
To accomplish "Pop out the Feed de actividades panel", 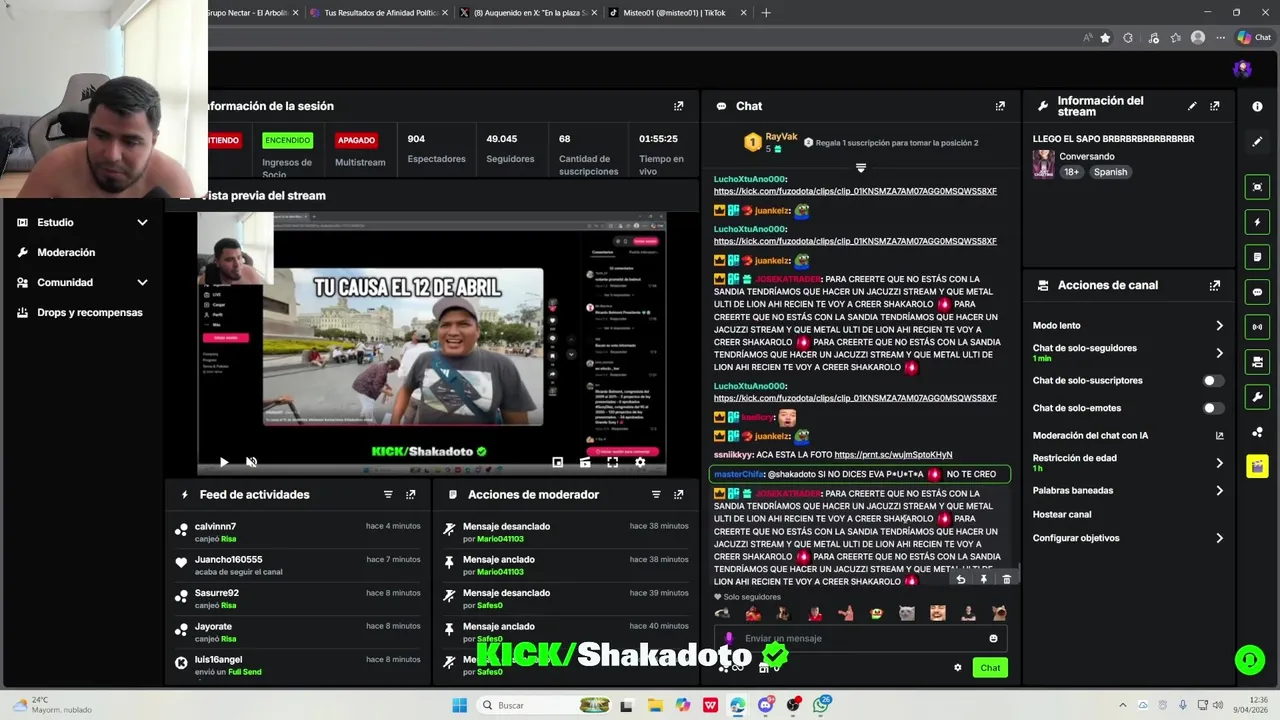I will (411, 494).
